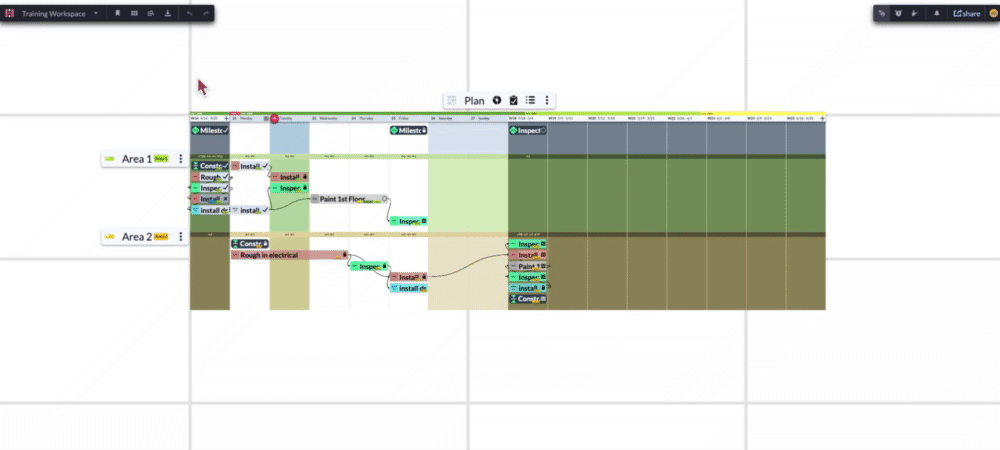Click the bookmark icon in top toolbar
The width and height of the screenshot is (1000, 450).
(x=118, y=14)
